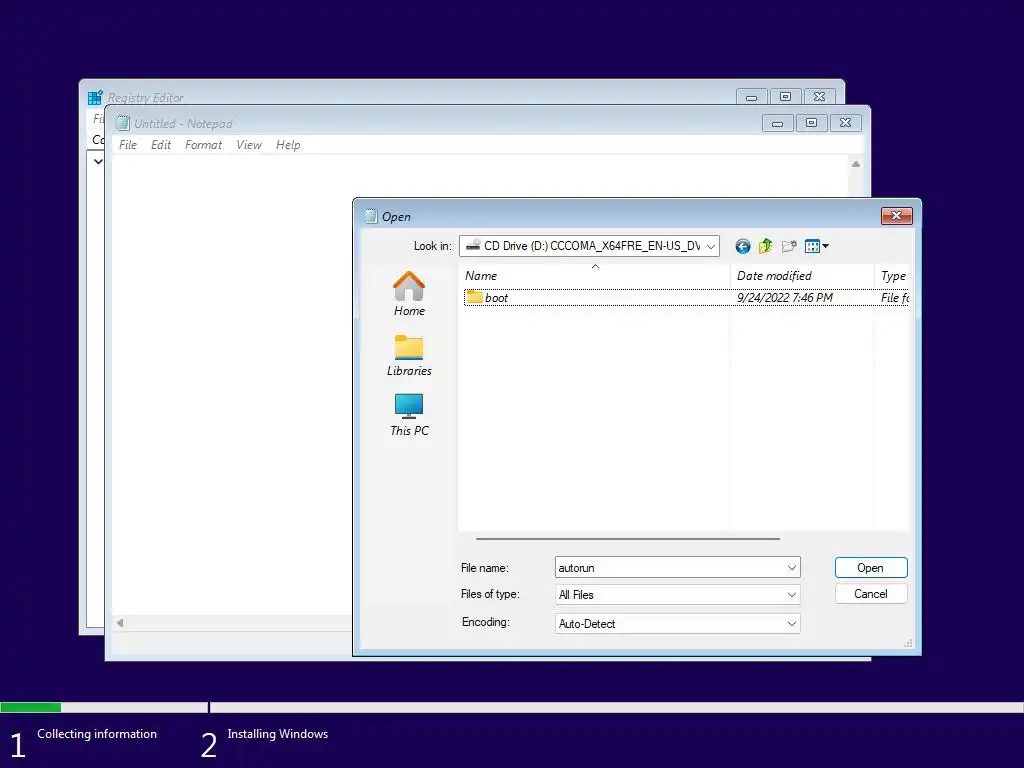This screenshot has width=1024, height=768.
Task: Open Notepad's Help menu
Action: pyautogui.click(x=288, y=145)
